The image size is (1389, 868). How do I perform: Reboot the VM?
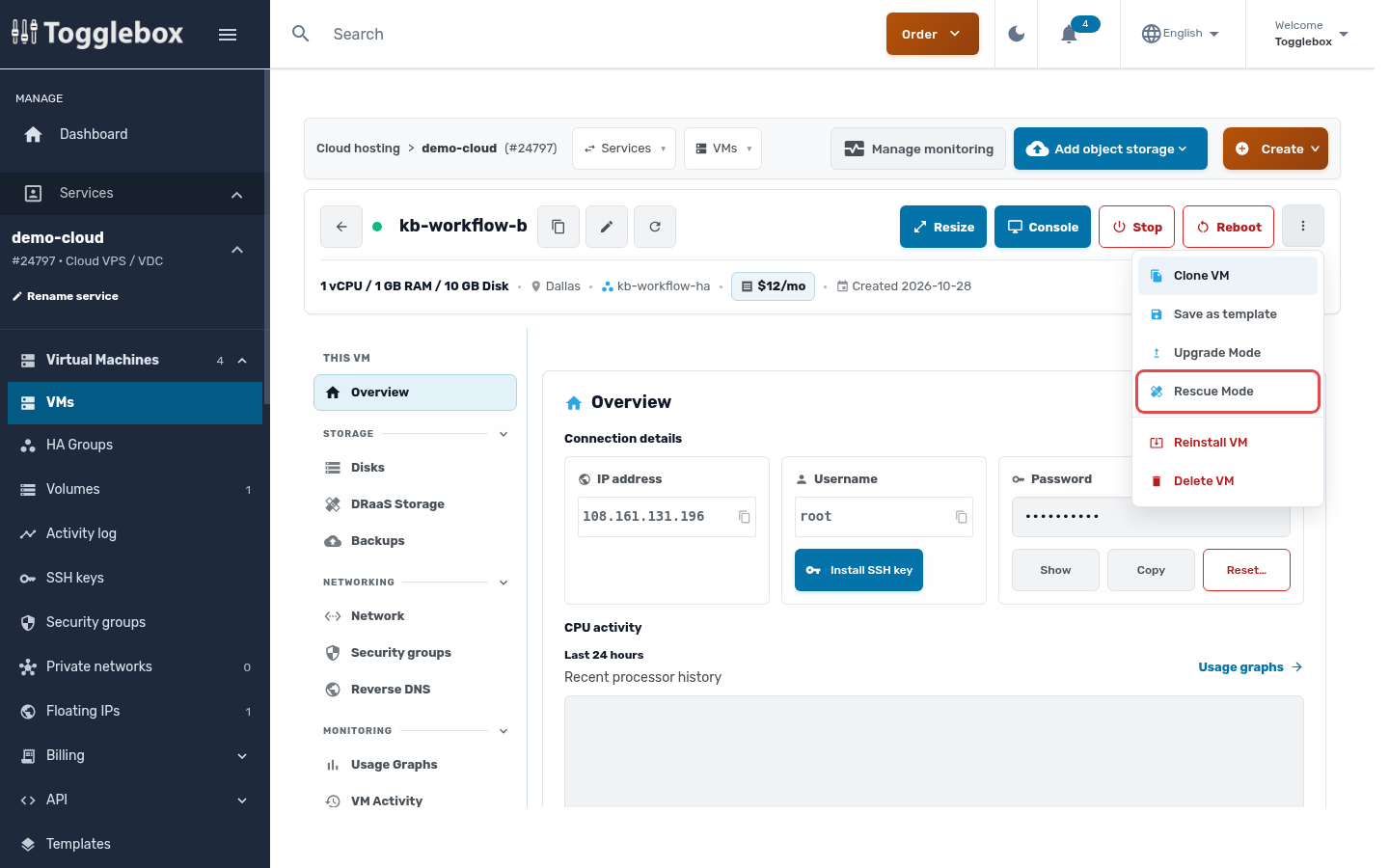pyautogui.click(x=1229, y=227)
